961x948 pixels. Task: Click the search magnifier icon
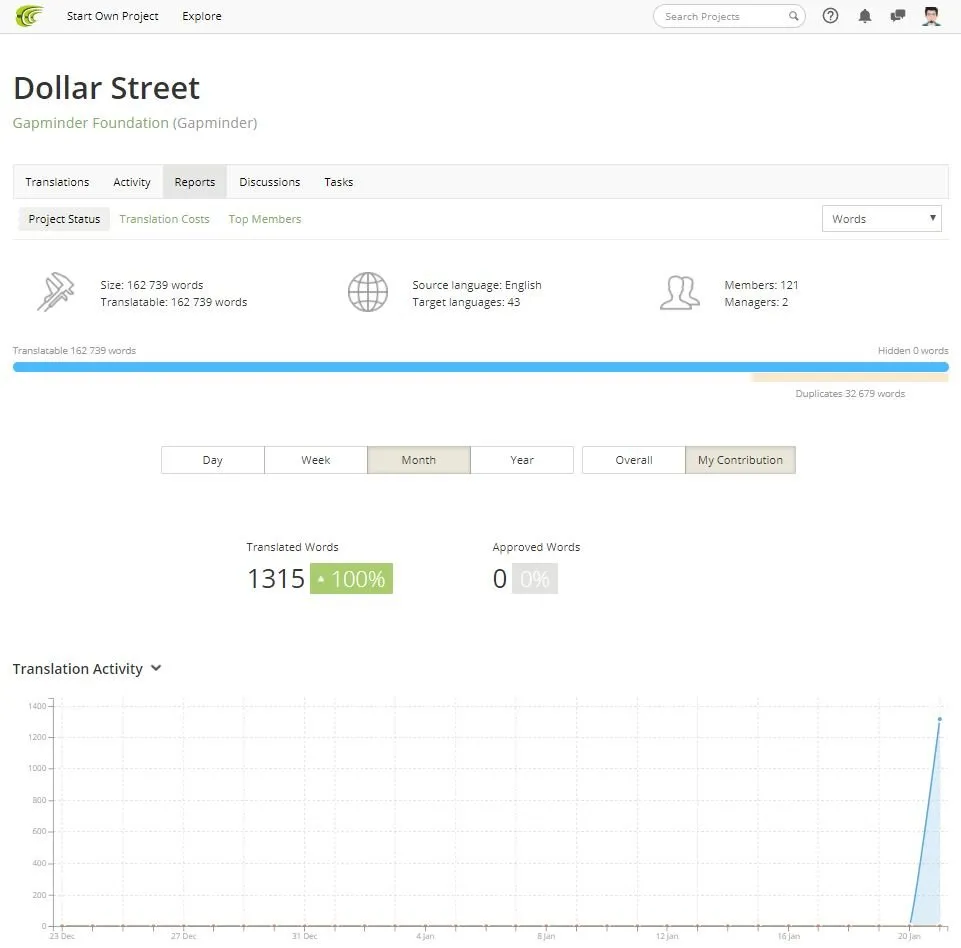(793, 16)
